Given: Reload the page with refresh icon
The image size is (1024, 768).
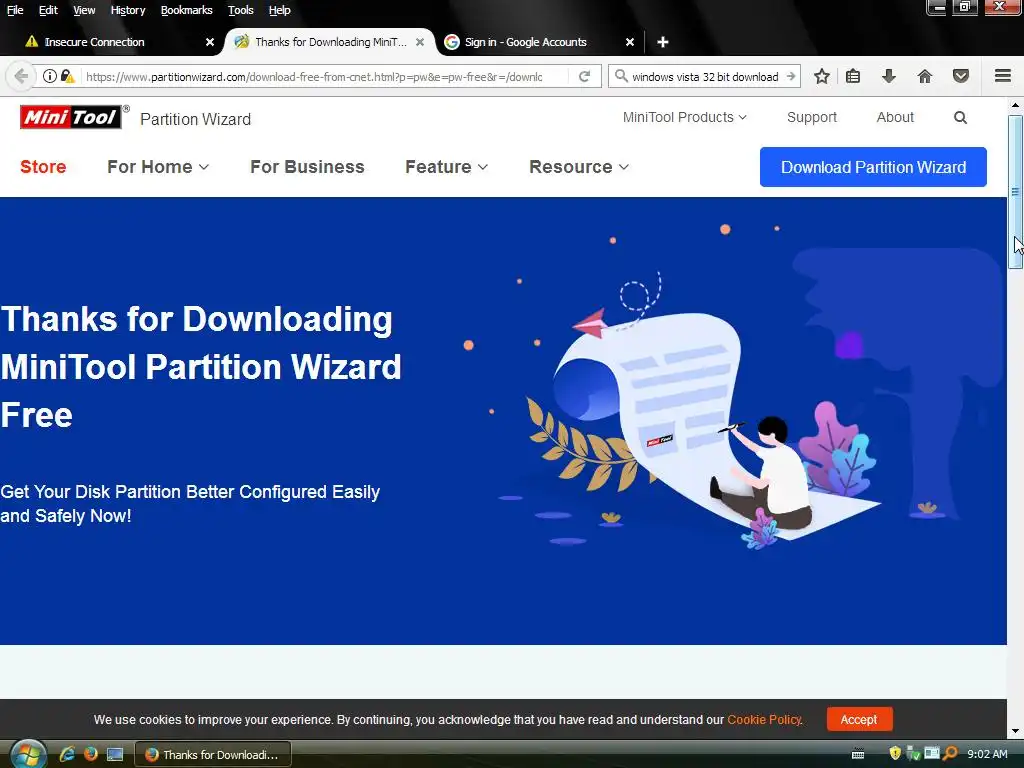Looking at the screenshot, I should click(x=584, y=76).
